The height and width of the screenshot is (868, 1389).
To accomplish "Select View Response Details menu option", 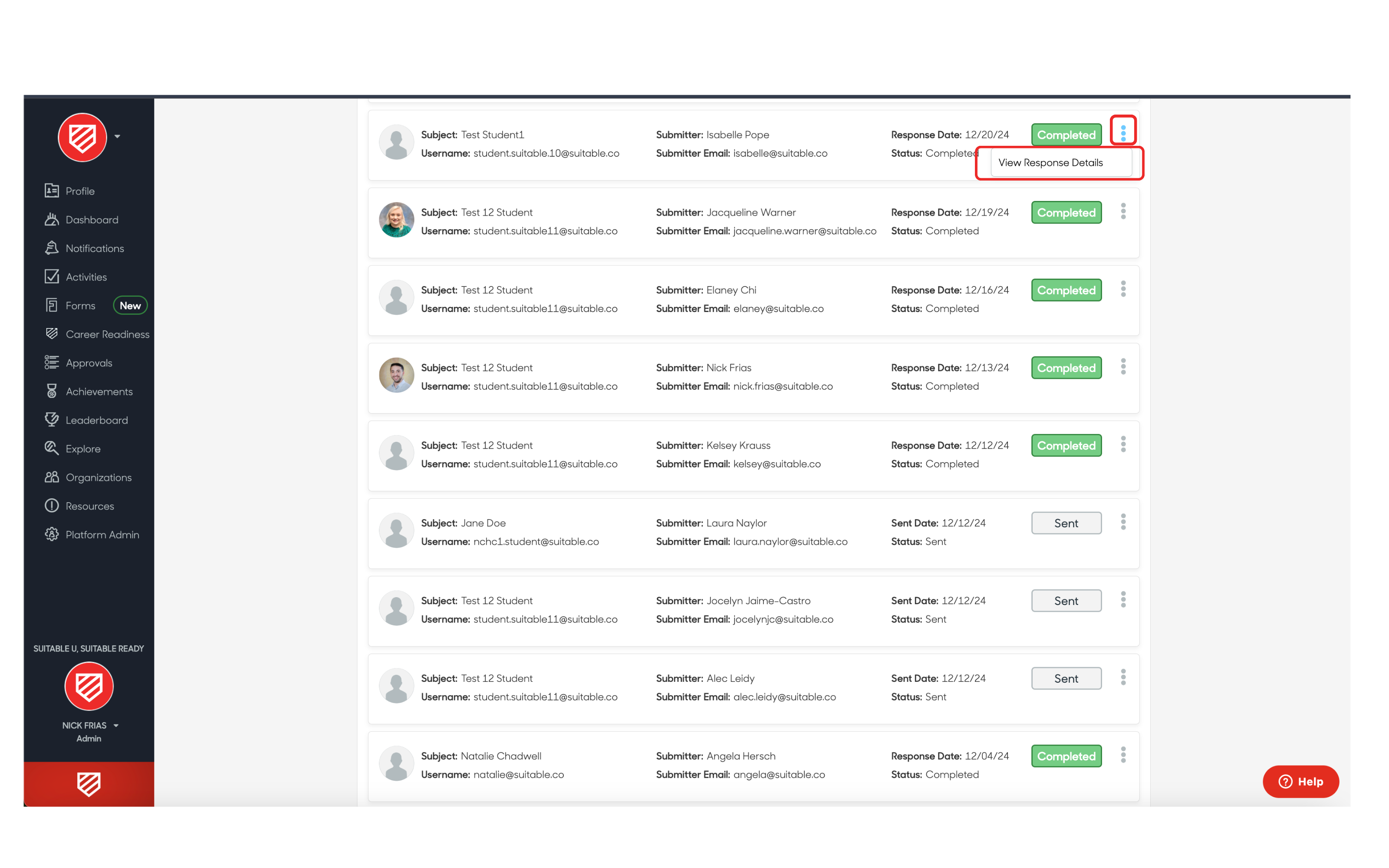I will pyautogui.click(x=1061, y=163).
